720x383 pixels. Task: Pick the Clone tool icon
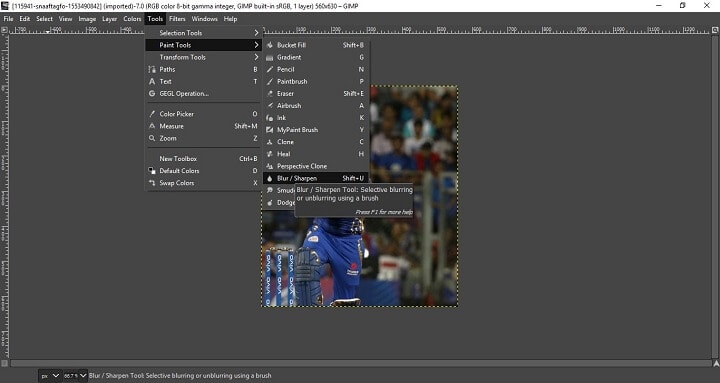[x=270, y=142]
